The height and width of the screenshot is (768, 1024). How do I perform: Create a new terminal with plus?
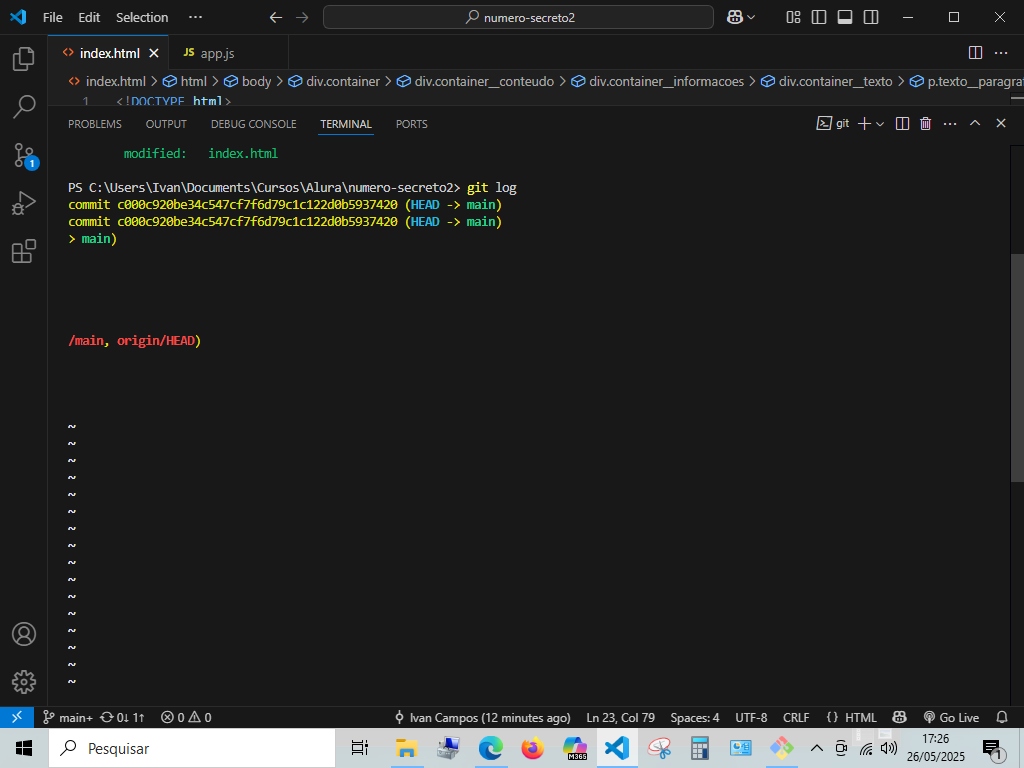pos(864,123)
